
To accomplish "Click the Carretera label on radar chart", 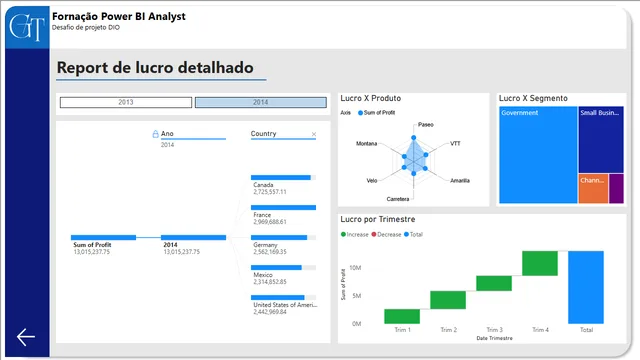I will 398,199.
